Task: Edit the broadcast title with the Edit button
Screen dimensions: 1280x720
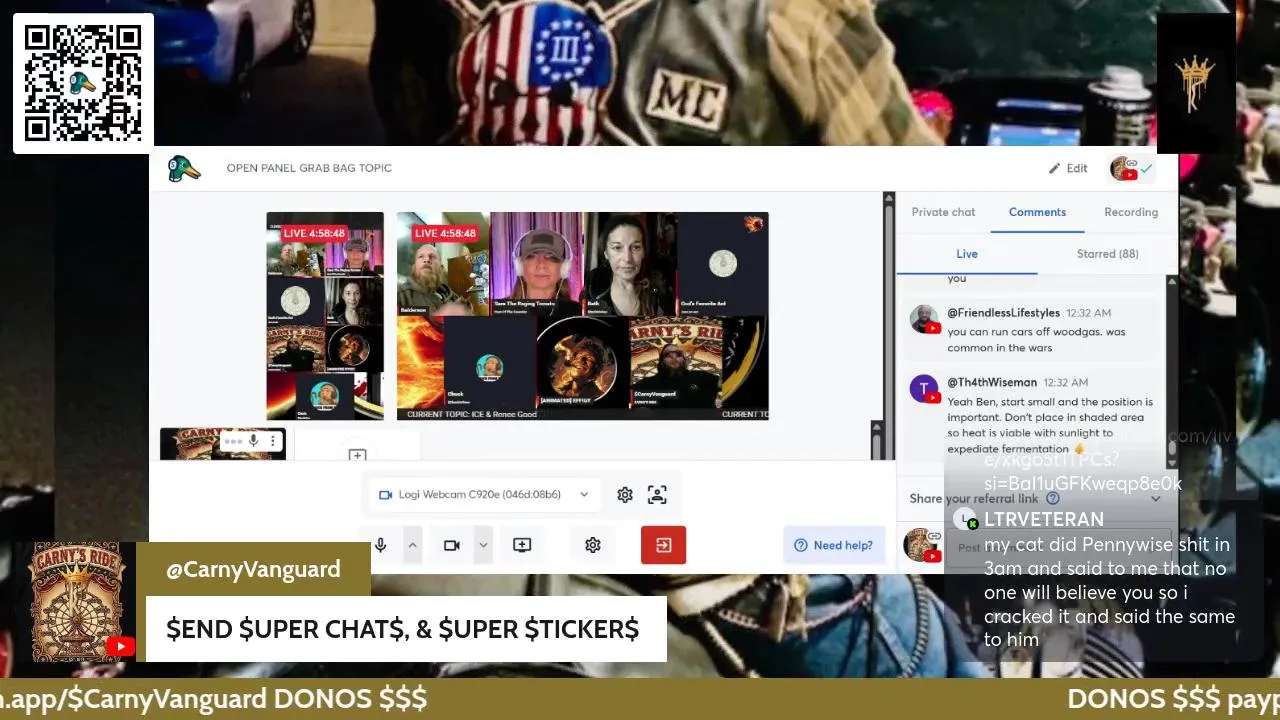Action: point(1067,168)
